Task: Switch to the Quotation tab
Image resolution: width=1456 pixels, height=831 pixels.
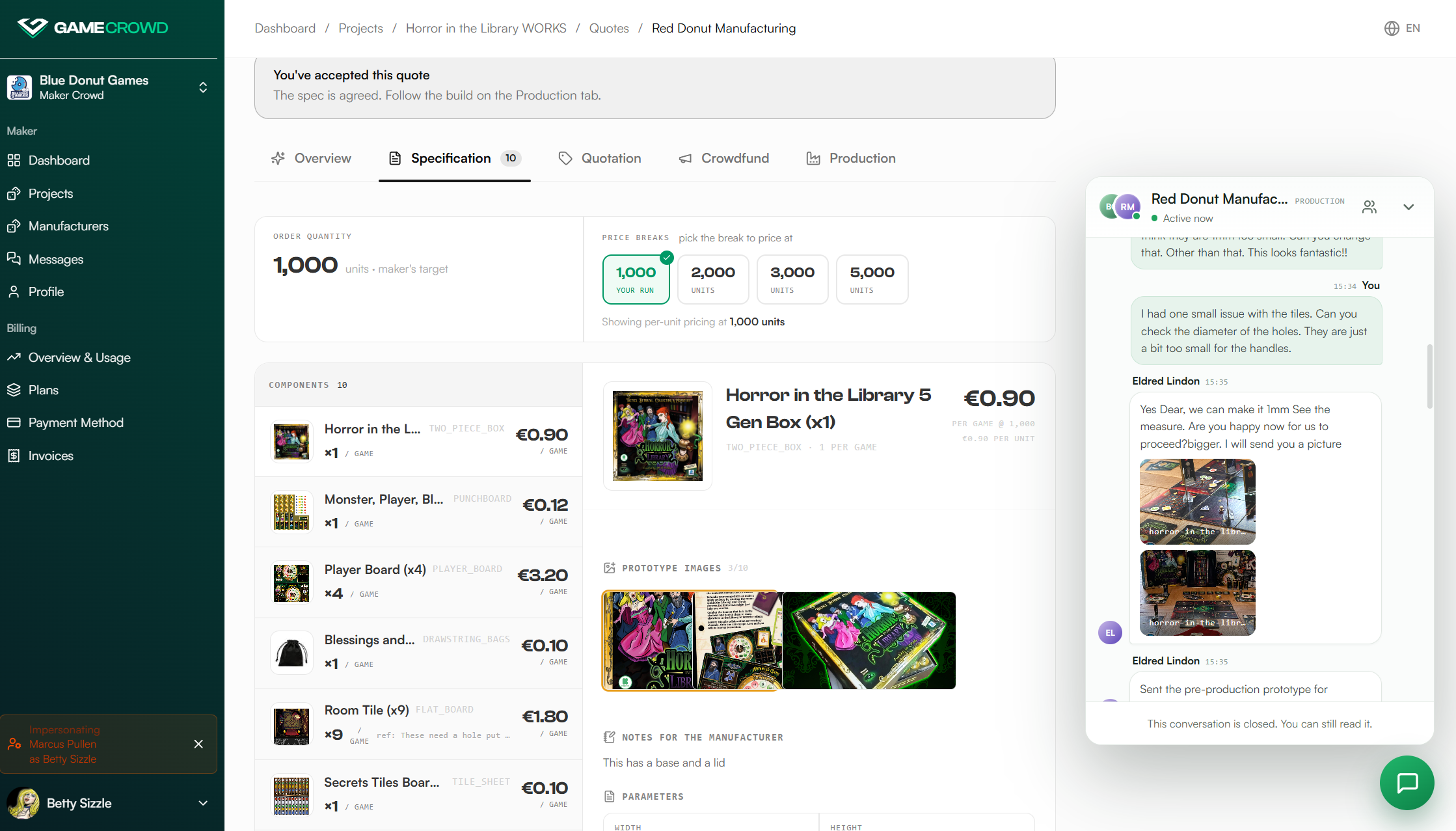Action: pos(600,158)
